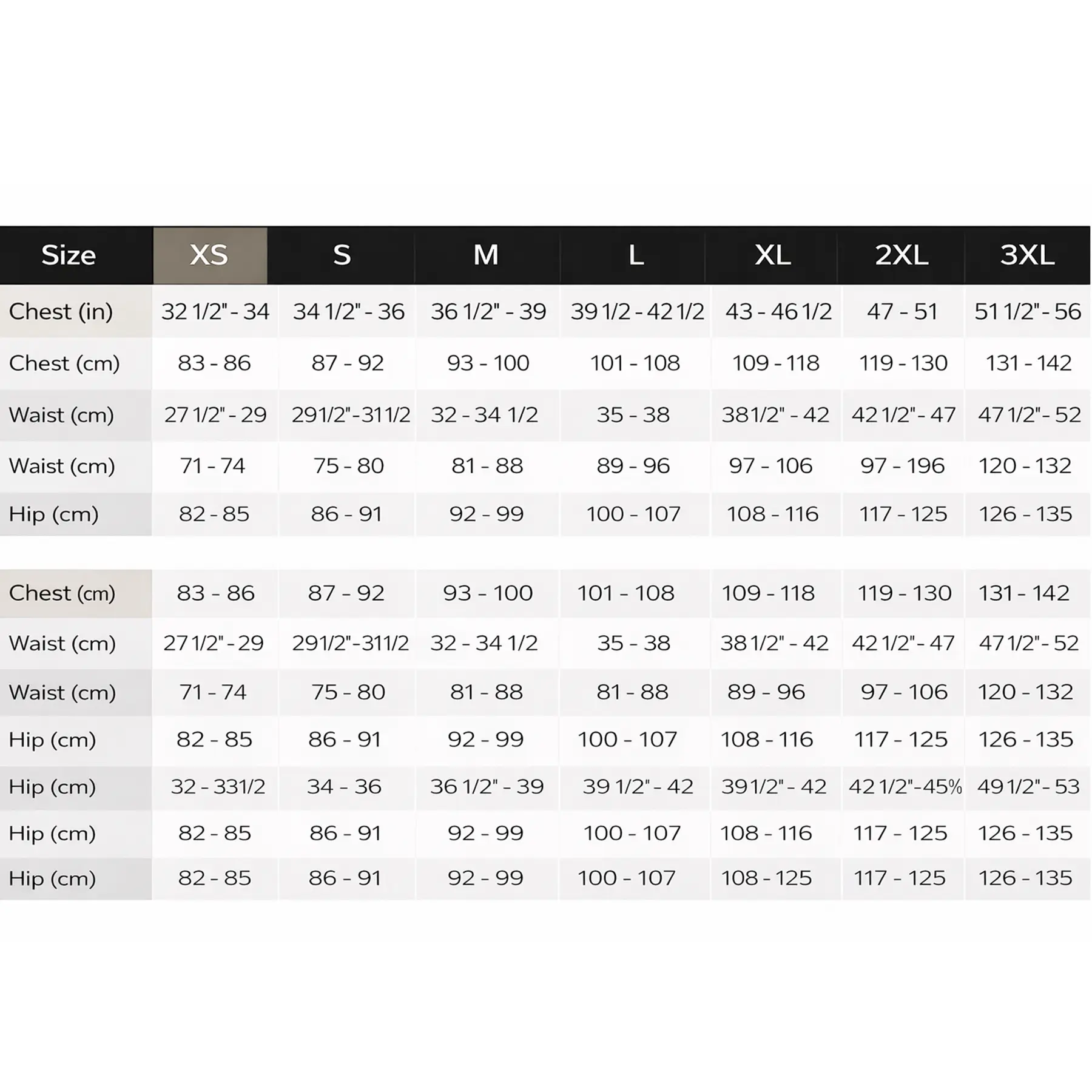Choose the M size column header

pyautogui.click(x=486, y=255)
